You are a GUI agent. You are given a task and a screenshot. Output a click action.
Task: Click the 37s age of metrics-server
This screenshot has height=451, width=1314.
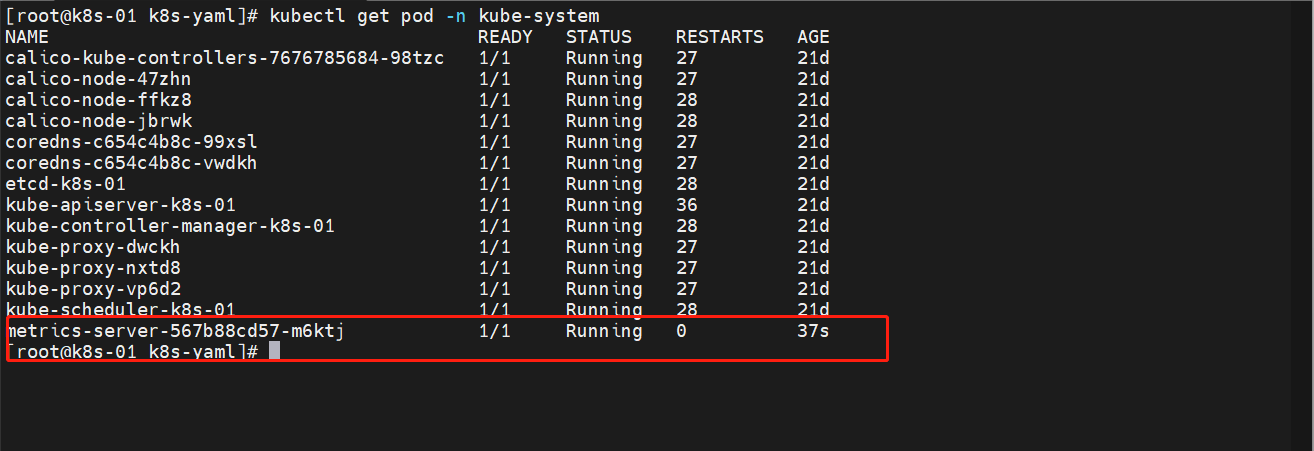coord(813,331)
